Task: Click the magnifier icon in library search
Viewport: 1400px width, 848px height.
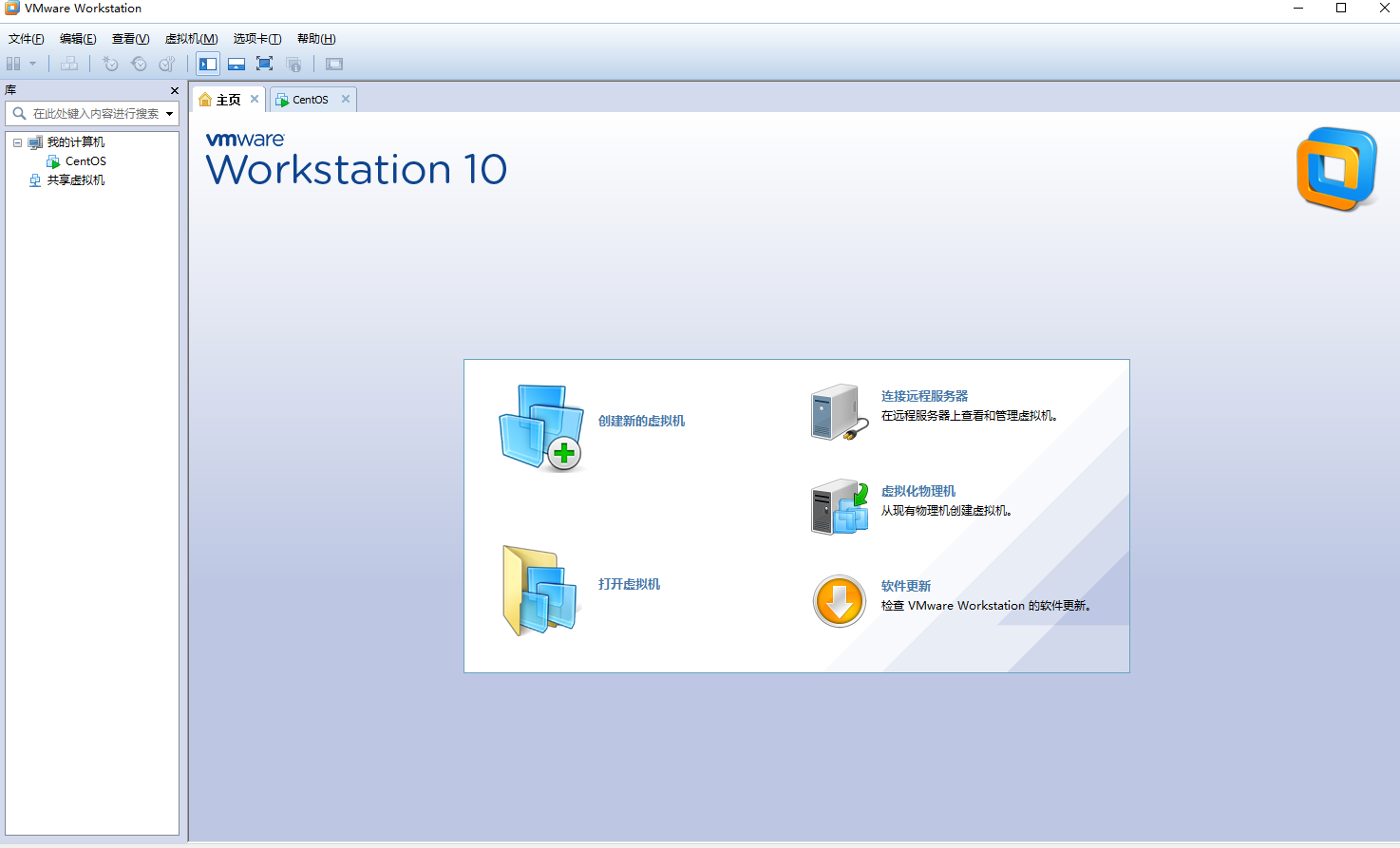Action: coord(19,113)
